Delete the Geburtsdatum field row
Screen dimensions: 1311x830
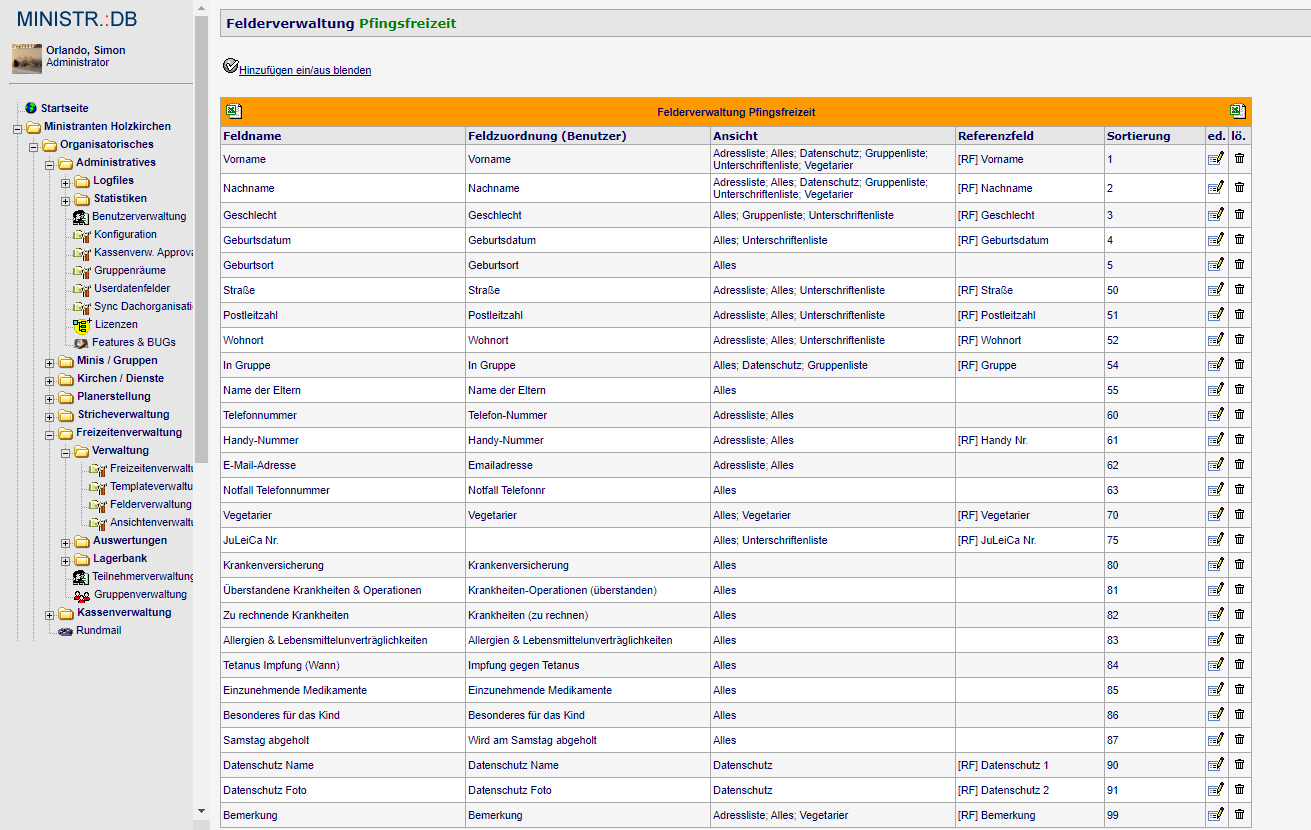coord(1240,239)
